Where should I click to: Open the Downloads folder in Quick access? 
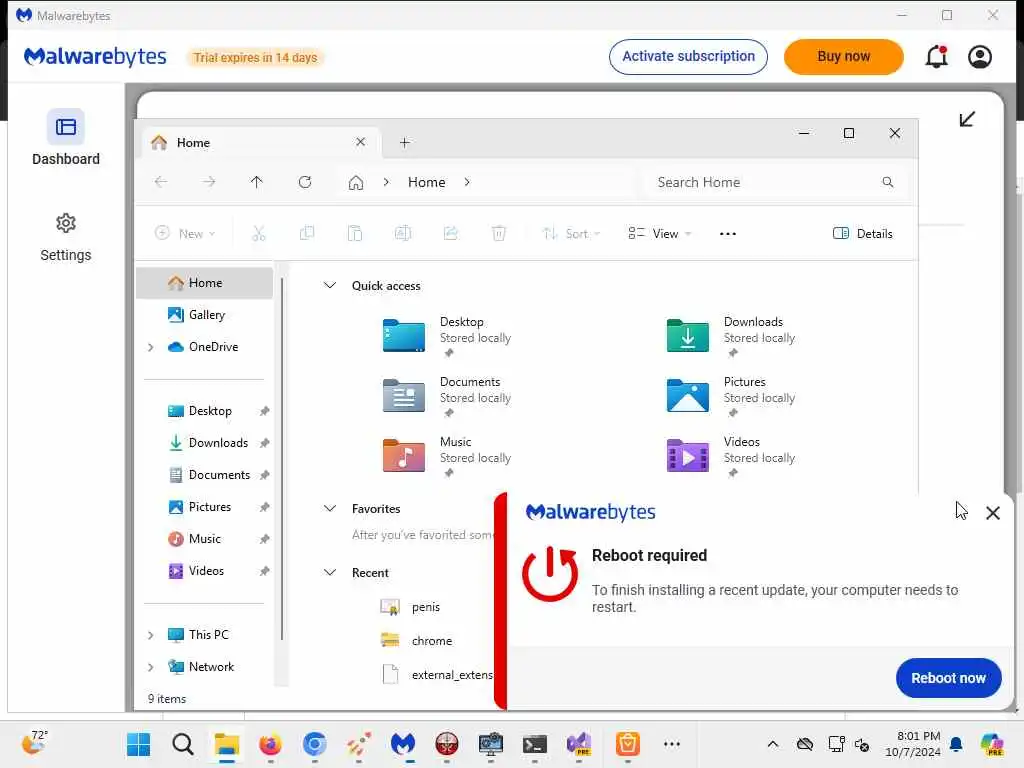(x=731, y=336)
